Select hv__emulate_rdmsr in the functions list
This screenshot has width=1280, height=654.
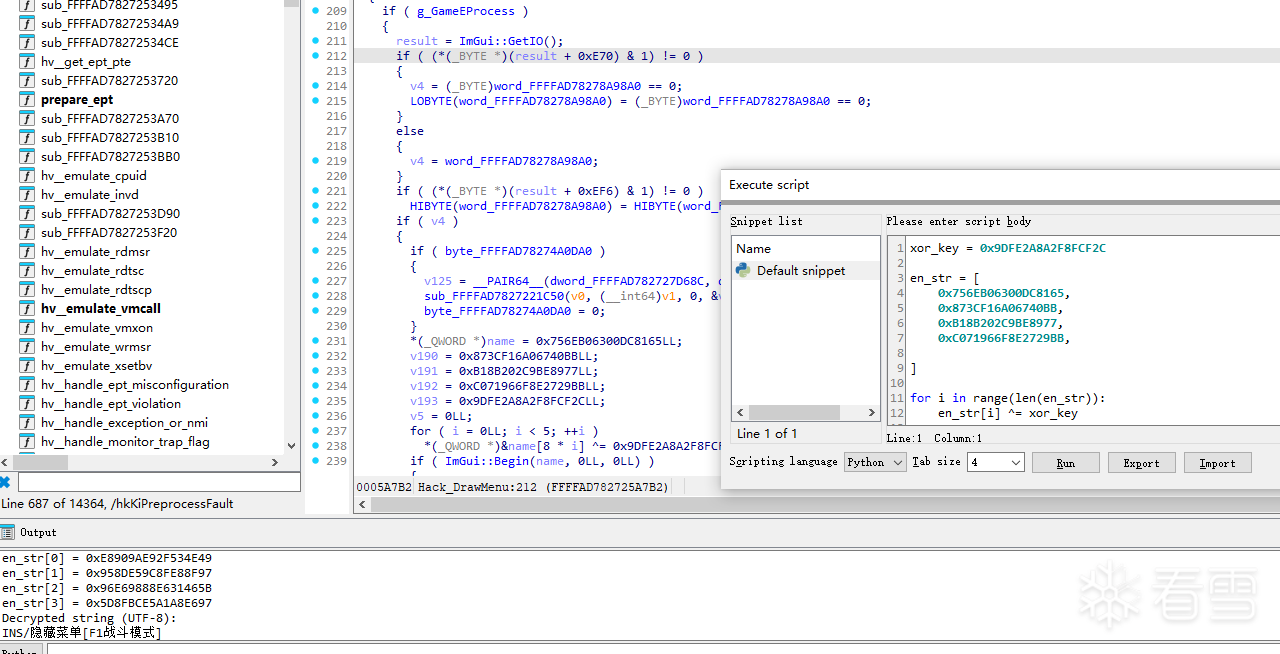pyautogui.click(x=95, y=252)
